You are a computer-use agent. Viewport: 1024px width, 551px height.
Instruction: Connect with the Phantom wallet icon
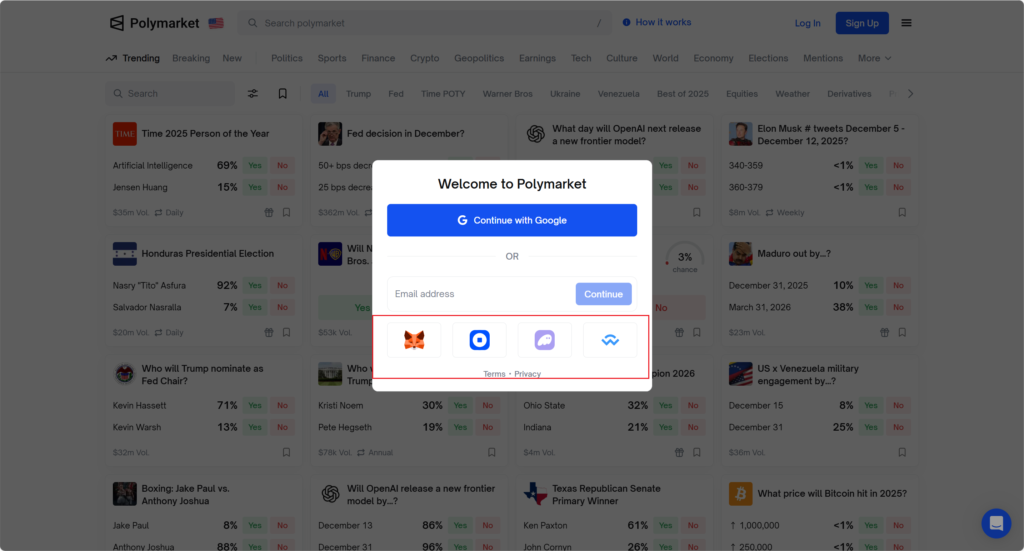[544, 340]
